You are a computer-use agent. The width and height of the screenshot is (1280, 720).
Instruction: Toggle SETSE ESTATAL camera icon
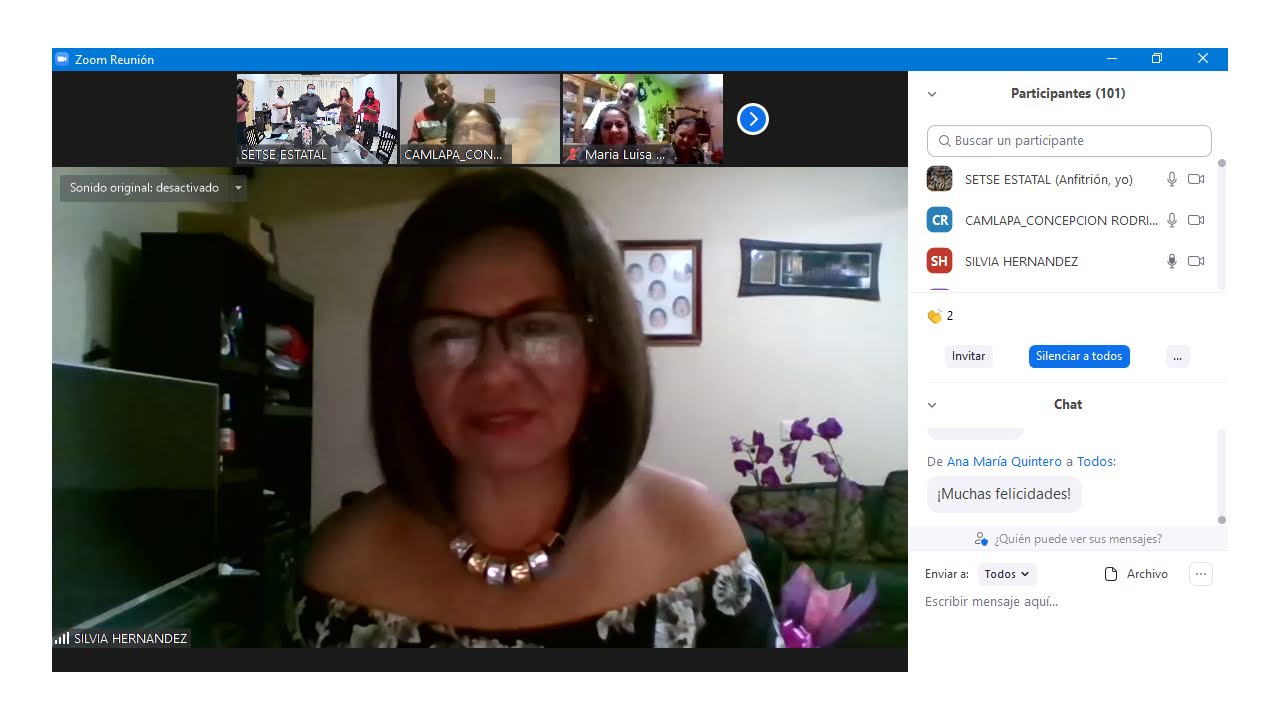click(1196, 180)
